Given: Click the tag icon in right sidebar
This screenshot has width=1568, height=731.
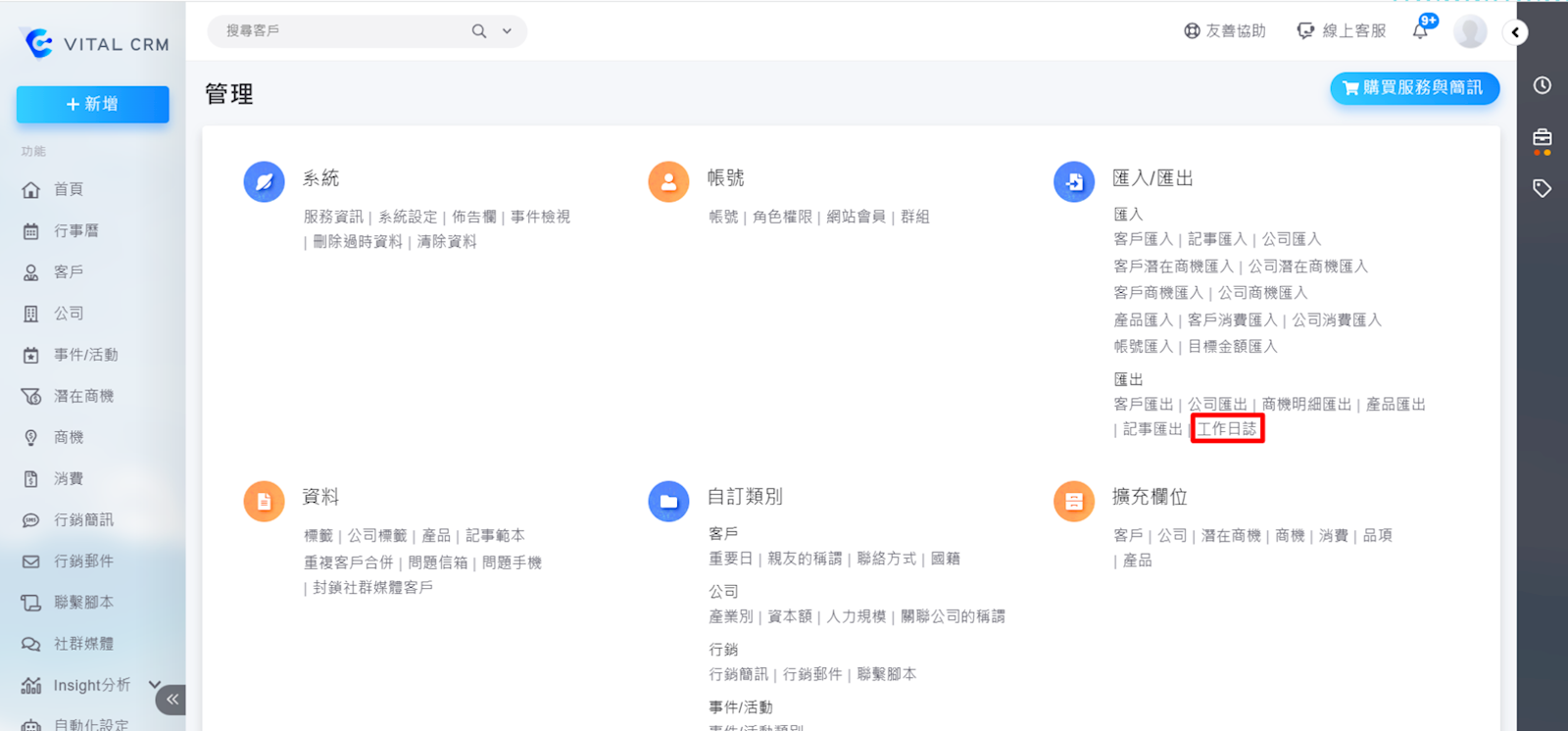Looking at the screenshot, I should point(1543,188).
